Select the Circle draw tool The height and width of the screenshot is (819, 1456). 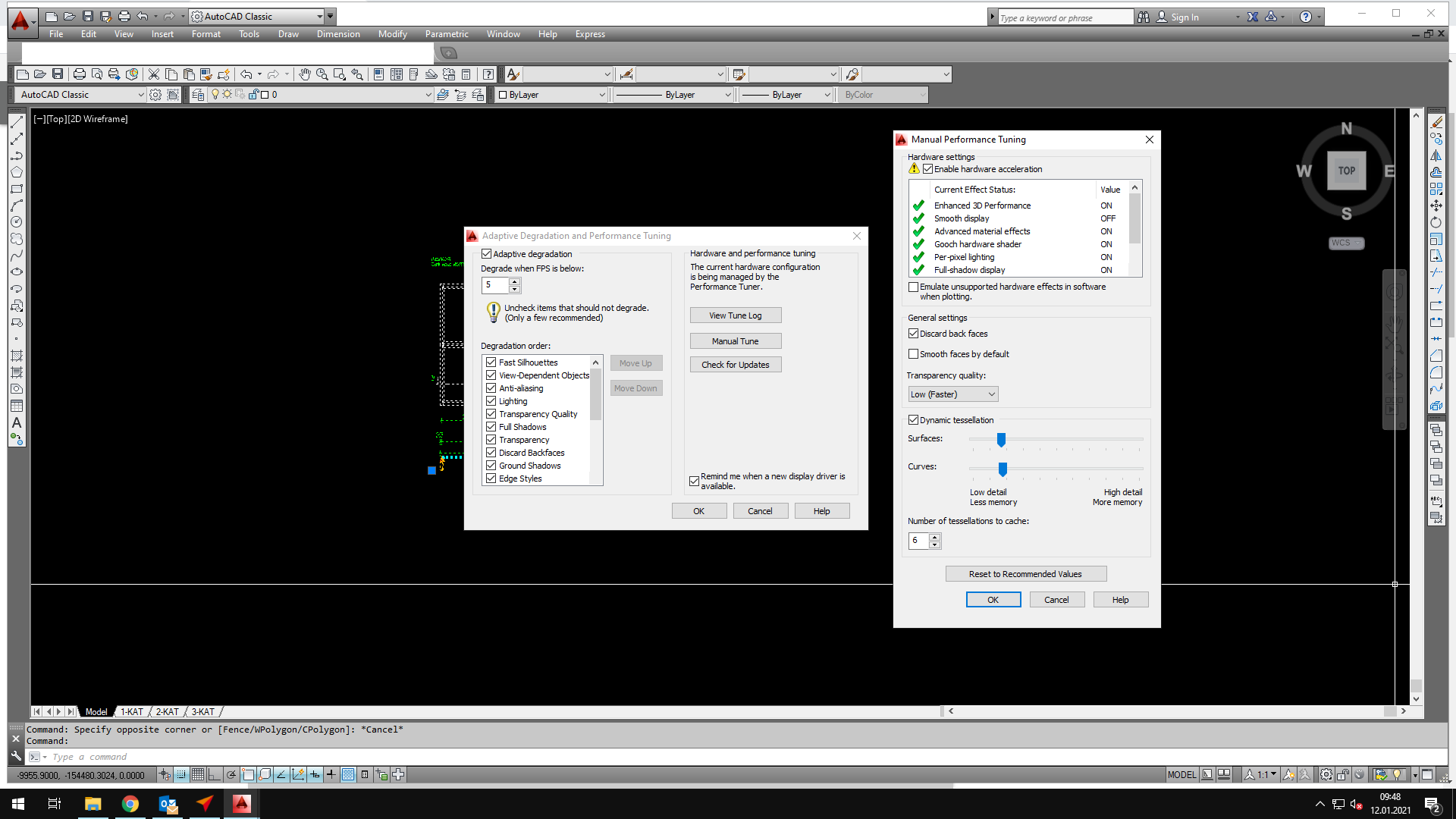click(x=16, y=222)
